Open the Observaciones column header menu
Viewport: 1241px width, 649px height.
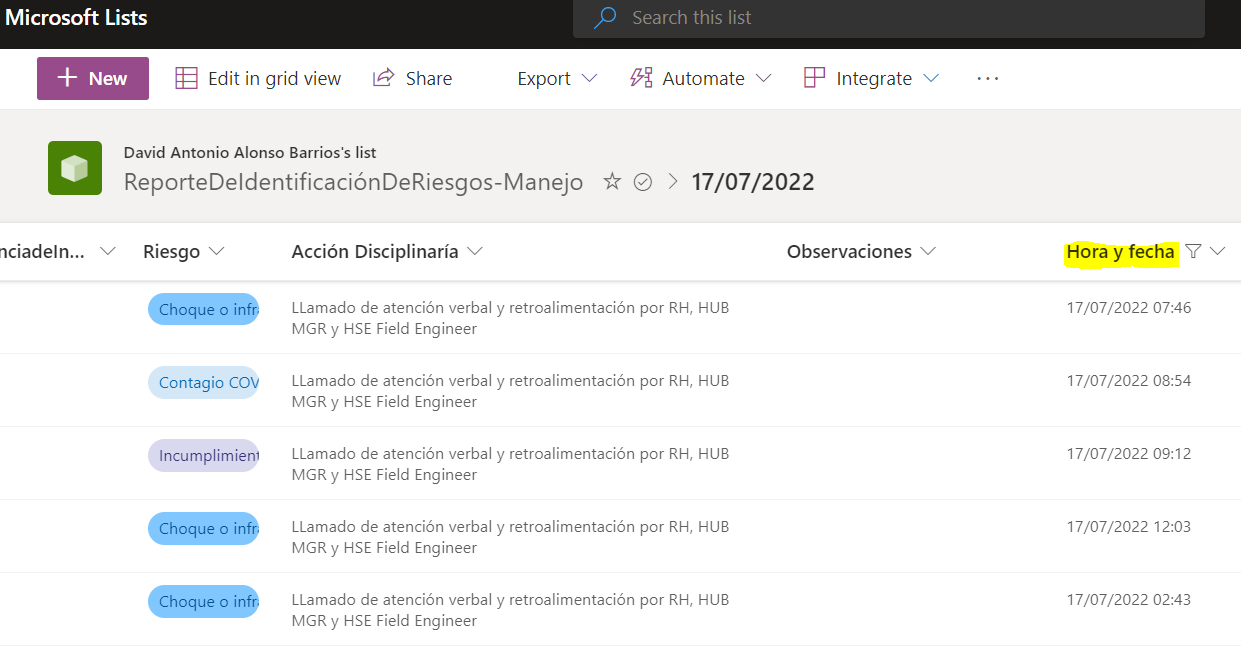tap(861, 252)
